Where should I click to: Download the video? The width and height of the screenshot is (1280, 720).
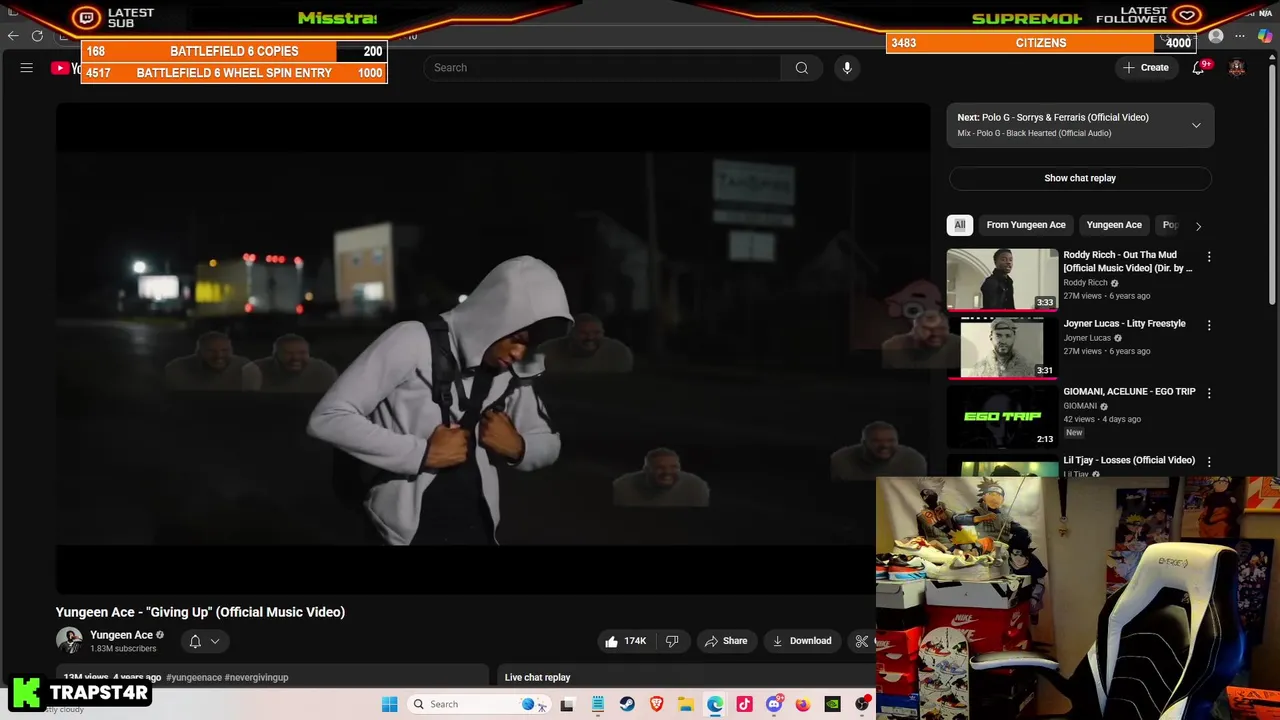pos(802,641)
